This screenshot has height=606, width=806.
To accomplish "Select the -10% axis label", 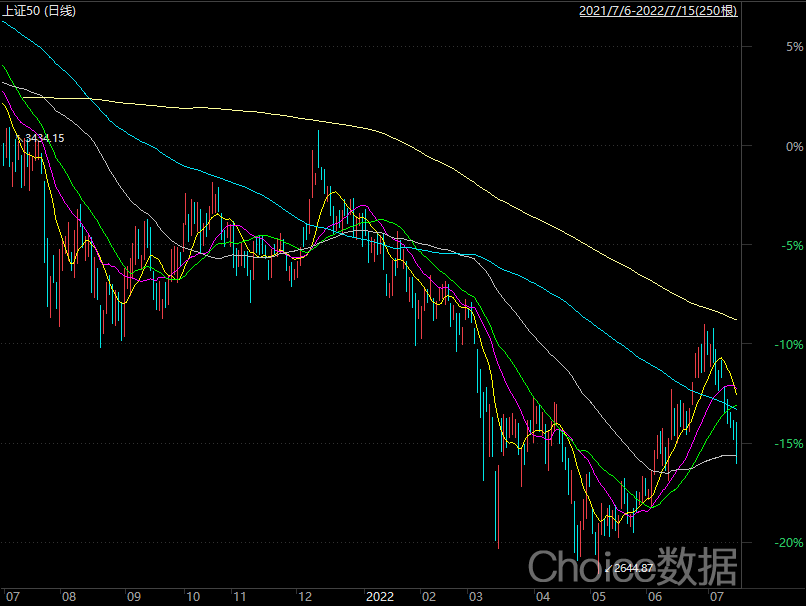I will pos(789,345).
